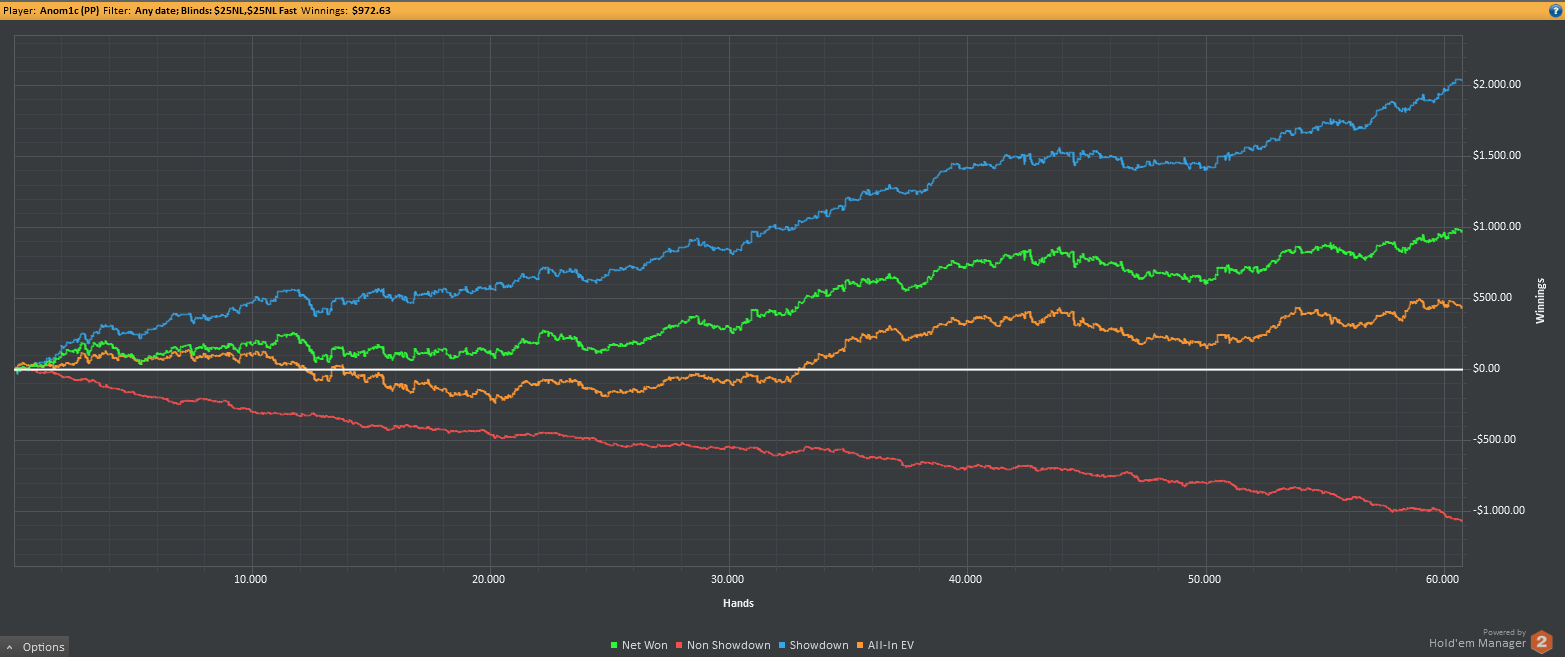Click the Player: Anom1c (PP) header text
The width and height of the screenshot is (1565, 657).
tap(50, 9)
